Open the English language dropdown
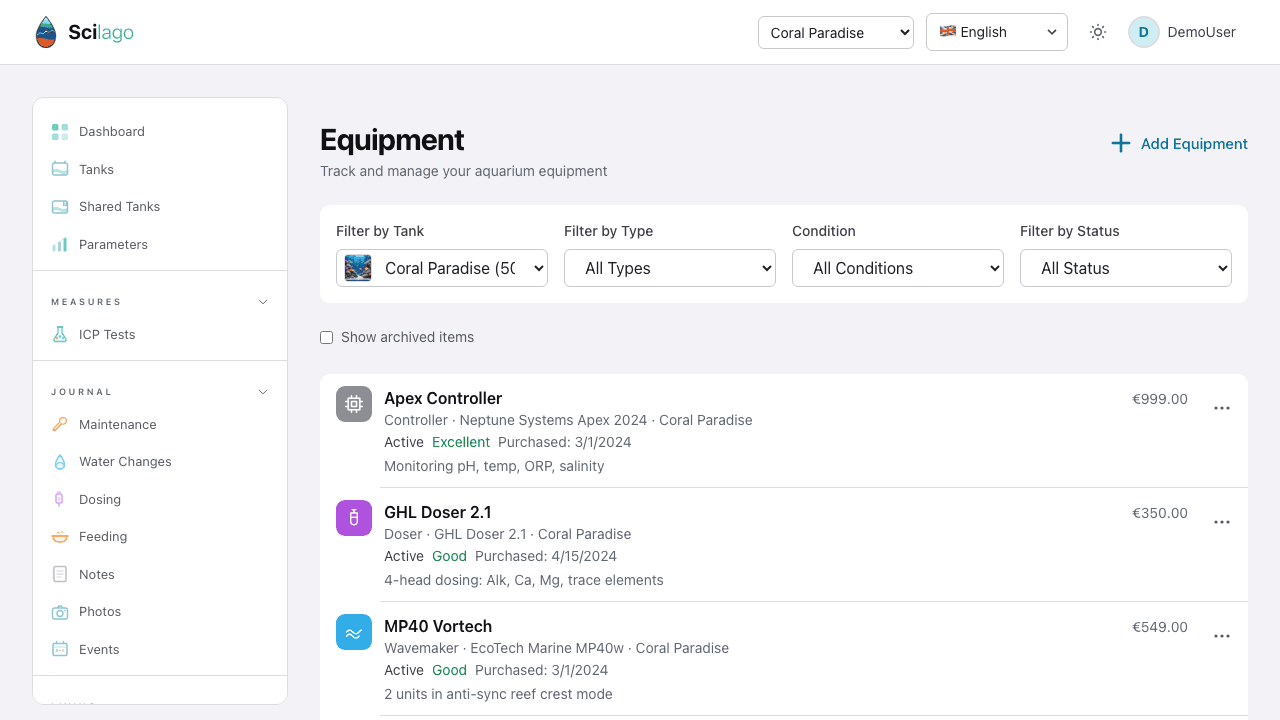1280x720 pixels. point(997,32)
